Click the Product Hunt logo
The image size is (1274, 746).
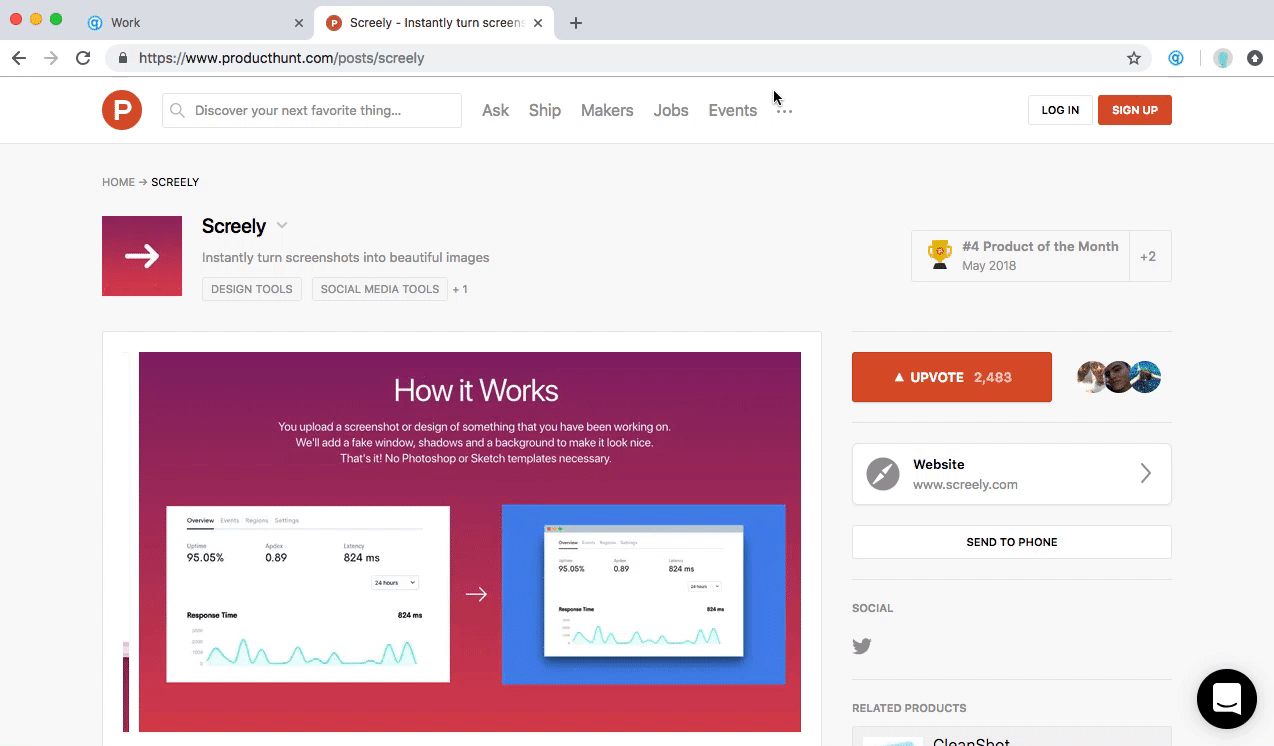tap(122, 110)
